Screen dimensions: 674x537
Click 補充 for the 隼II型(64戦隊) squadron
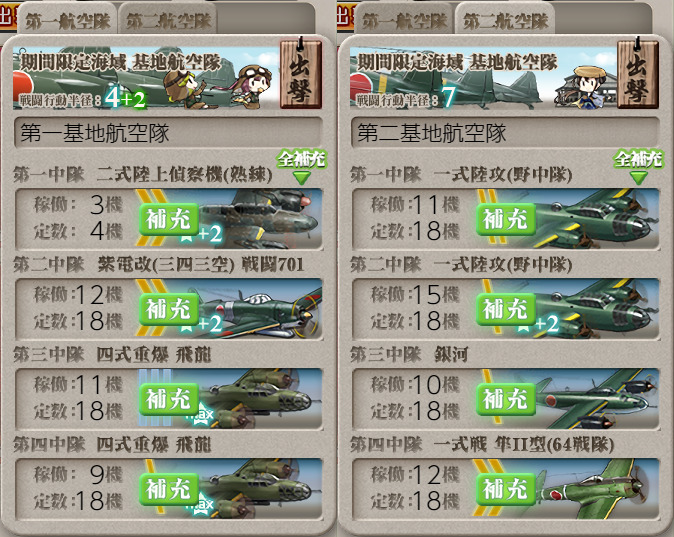pos(506,489)
